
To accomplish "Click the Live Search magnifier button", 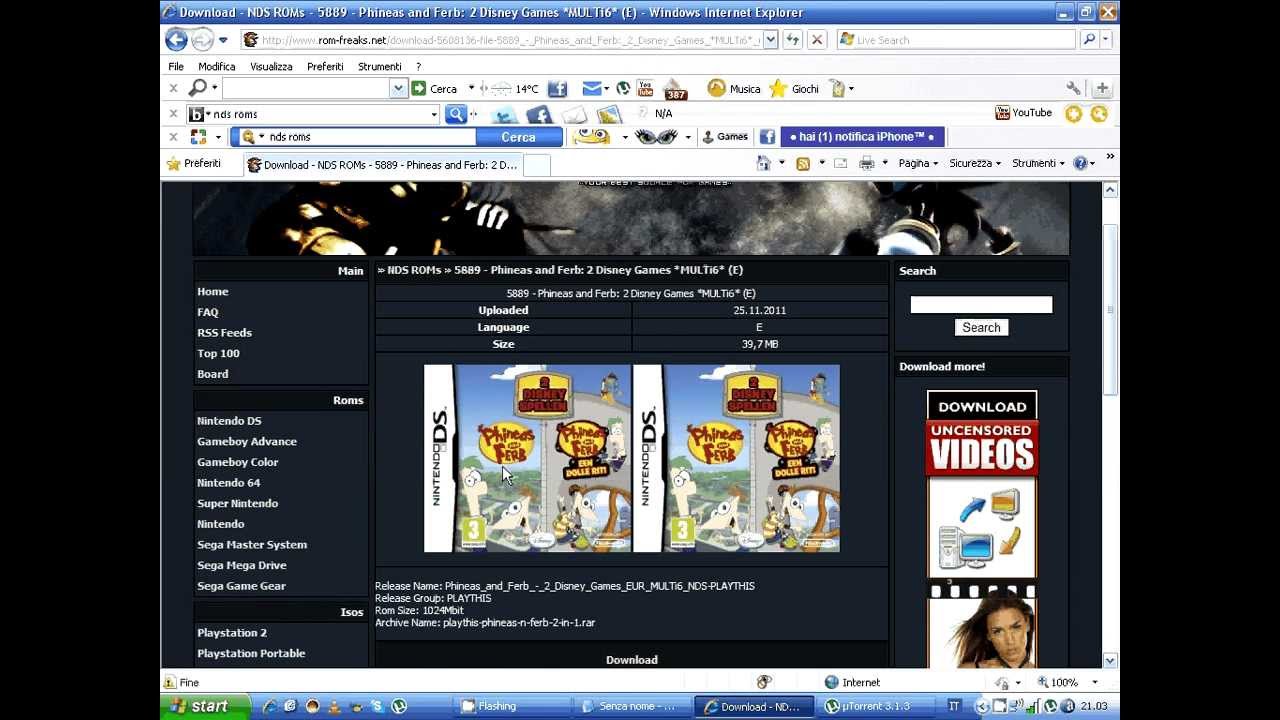I will (x=1089, y=40).
